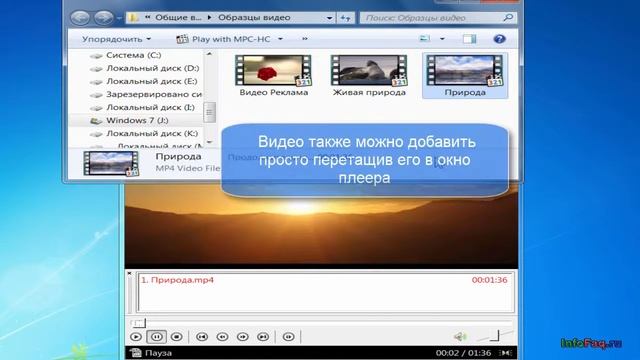Select the Природа.mp4 playlist entry

click(326, 280)
